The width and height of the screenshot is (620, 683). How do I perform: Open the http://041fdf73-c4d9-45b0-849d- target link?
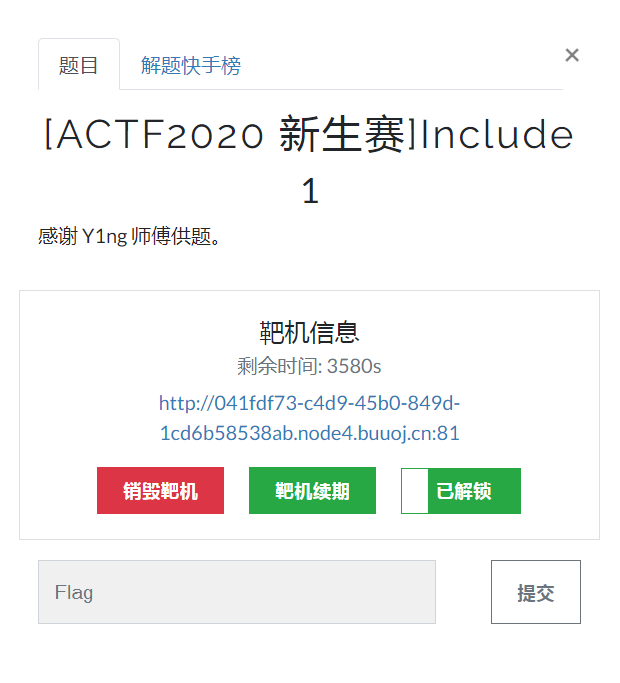click(x=309, y=403)
